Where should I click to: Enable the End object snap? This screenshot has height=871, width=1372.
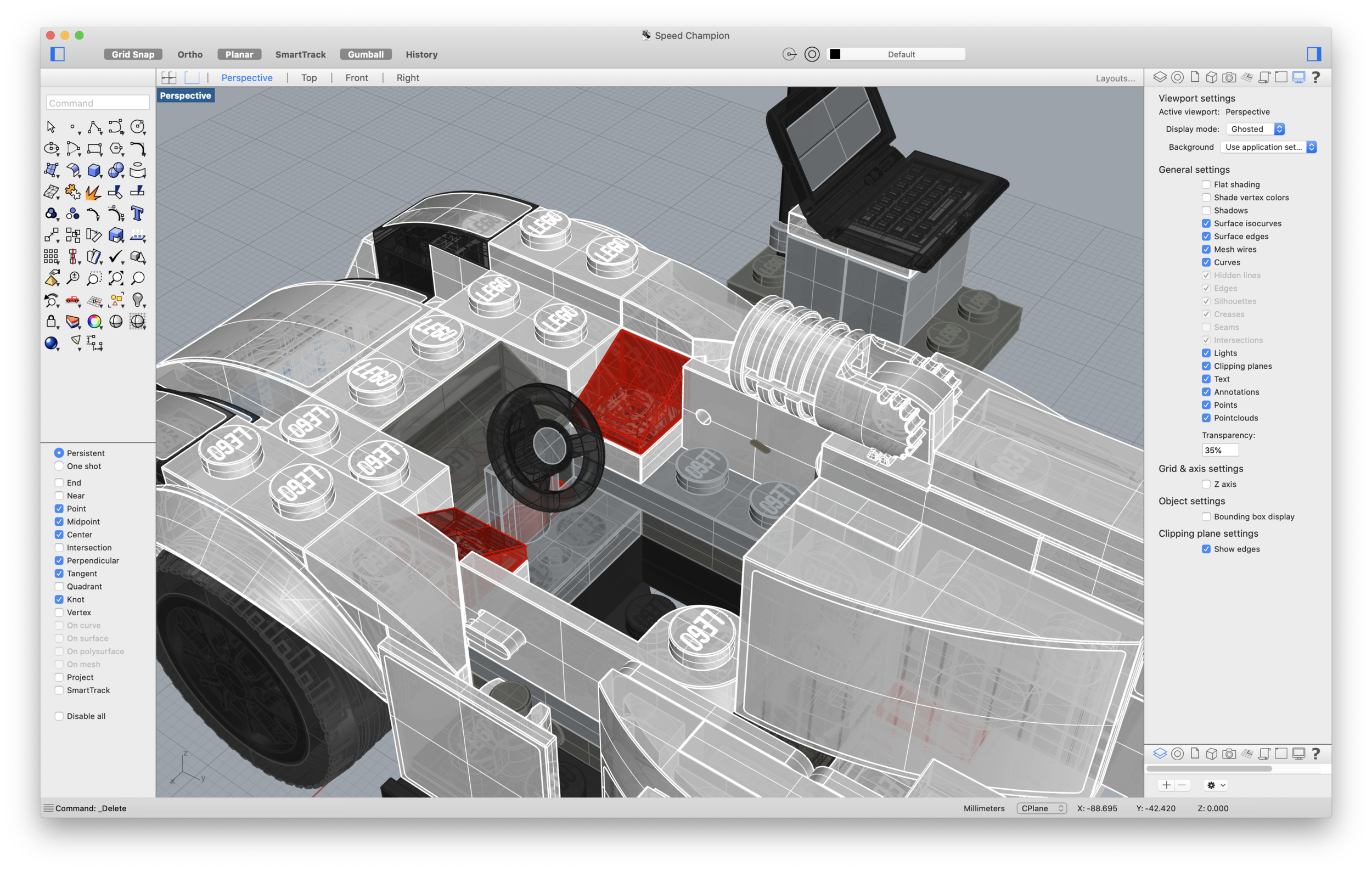[59, 482]
